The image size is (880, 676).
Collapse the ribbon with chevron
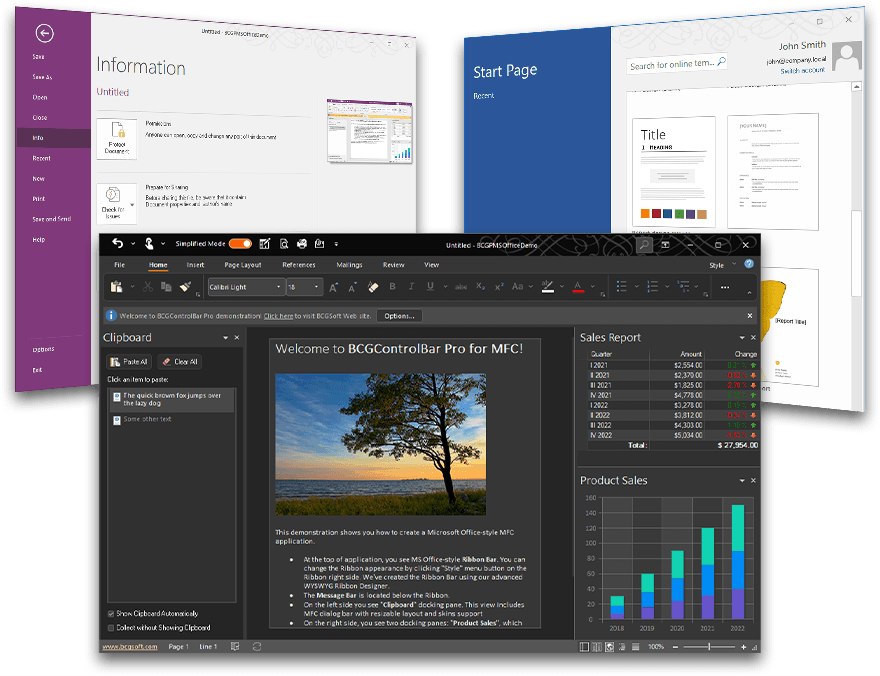pyautogui.click(x=749, y=293)
